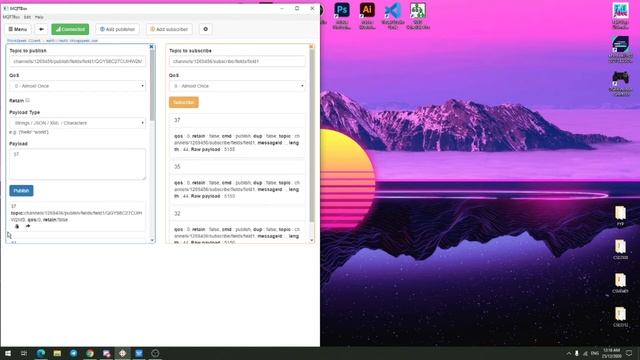Click the ThinkSpeak client connection link
640x360 pixels.
52,41
